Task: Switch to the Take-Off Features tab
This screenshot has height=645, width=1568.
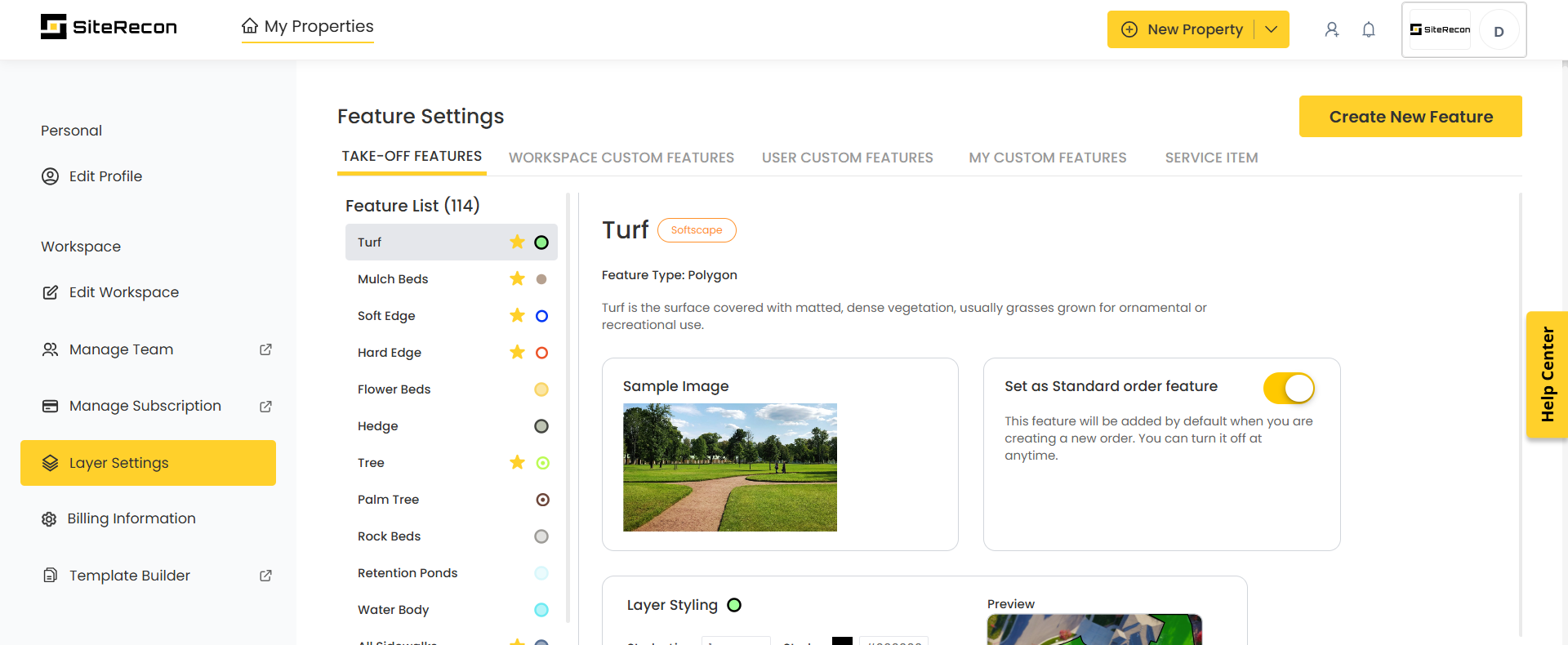Action: point(412,156)
